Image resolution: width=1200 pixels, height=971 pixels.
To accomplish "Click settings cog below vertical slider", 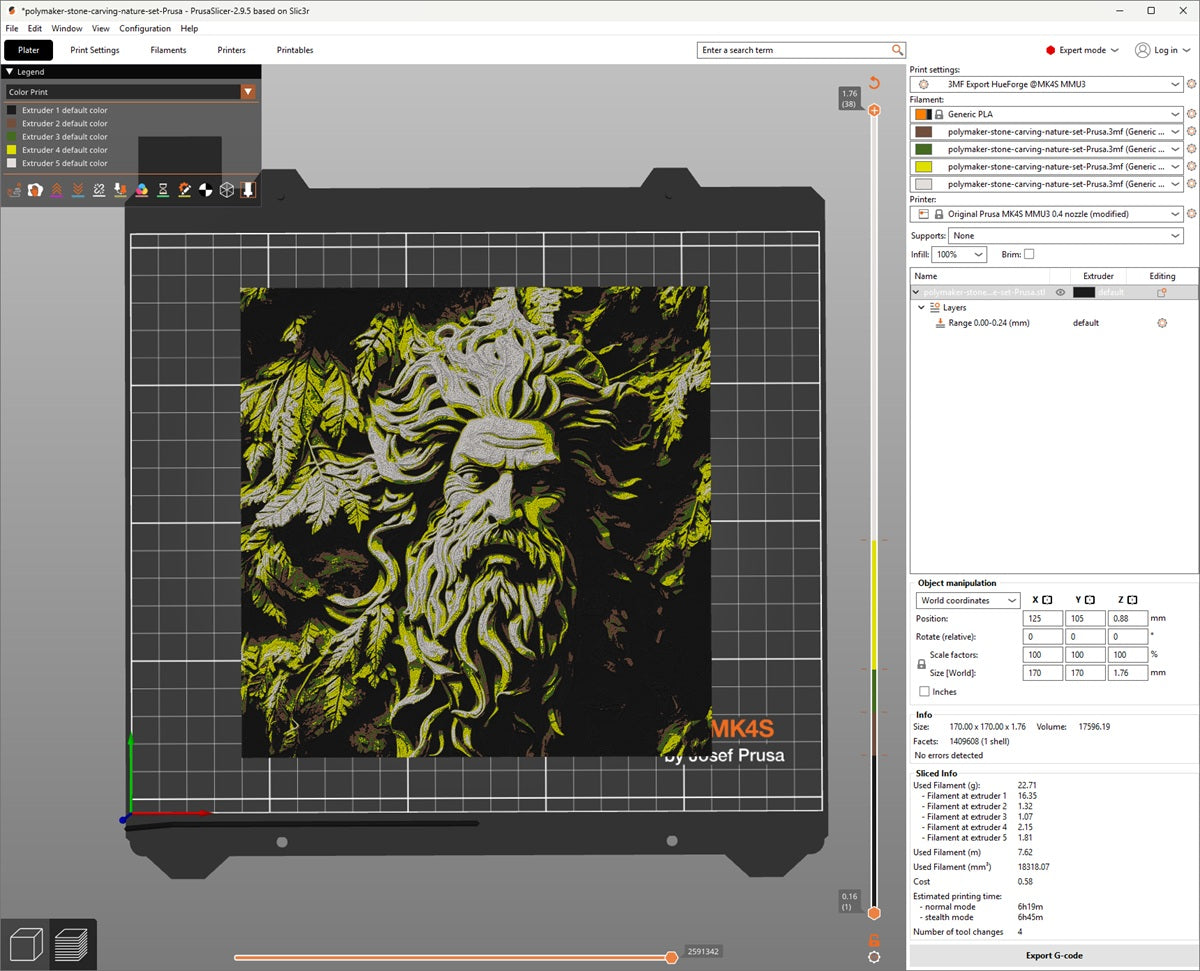I will [874, 957].
